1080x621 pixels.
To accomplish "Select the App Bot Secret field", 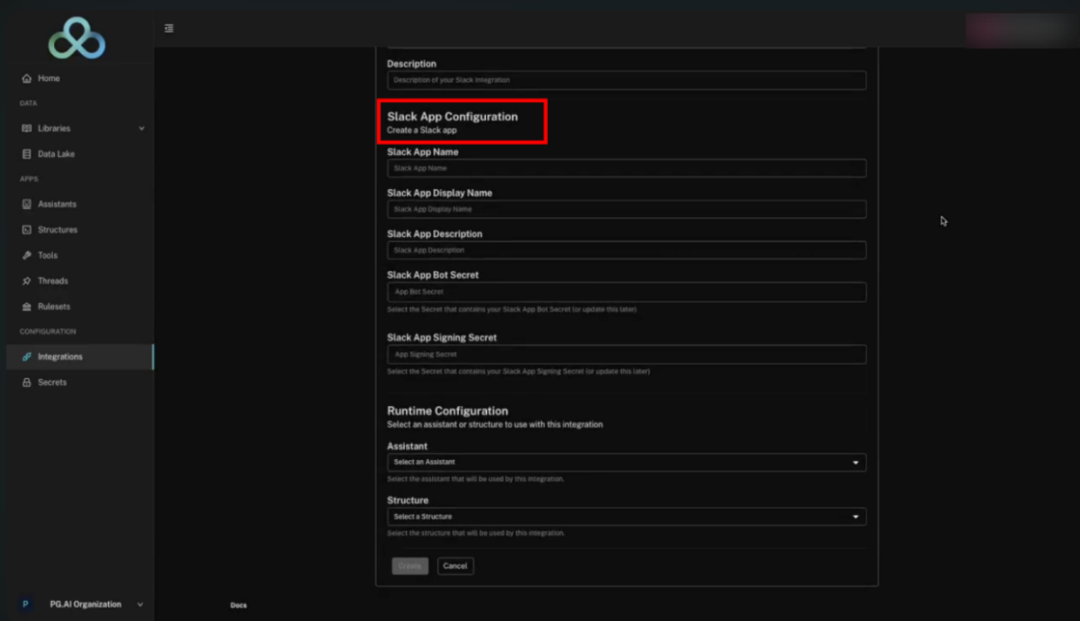I will (x=626, y=292).
